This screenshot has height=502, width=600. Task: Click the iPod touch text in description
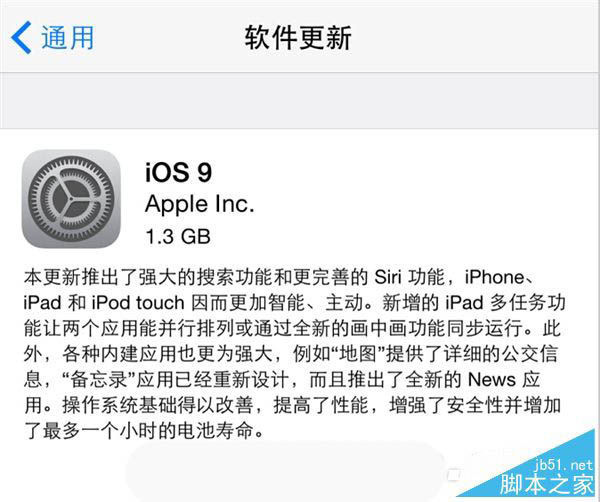(x=138, y=303)
